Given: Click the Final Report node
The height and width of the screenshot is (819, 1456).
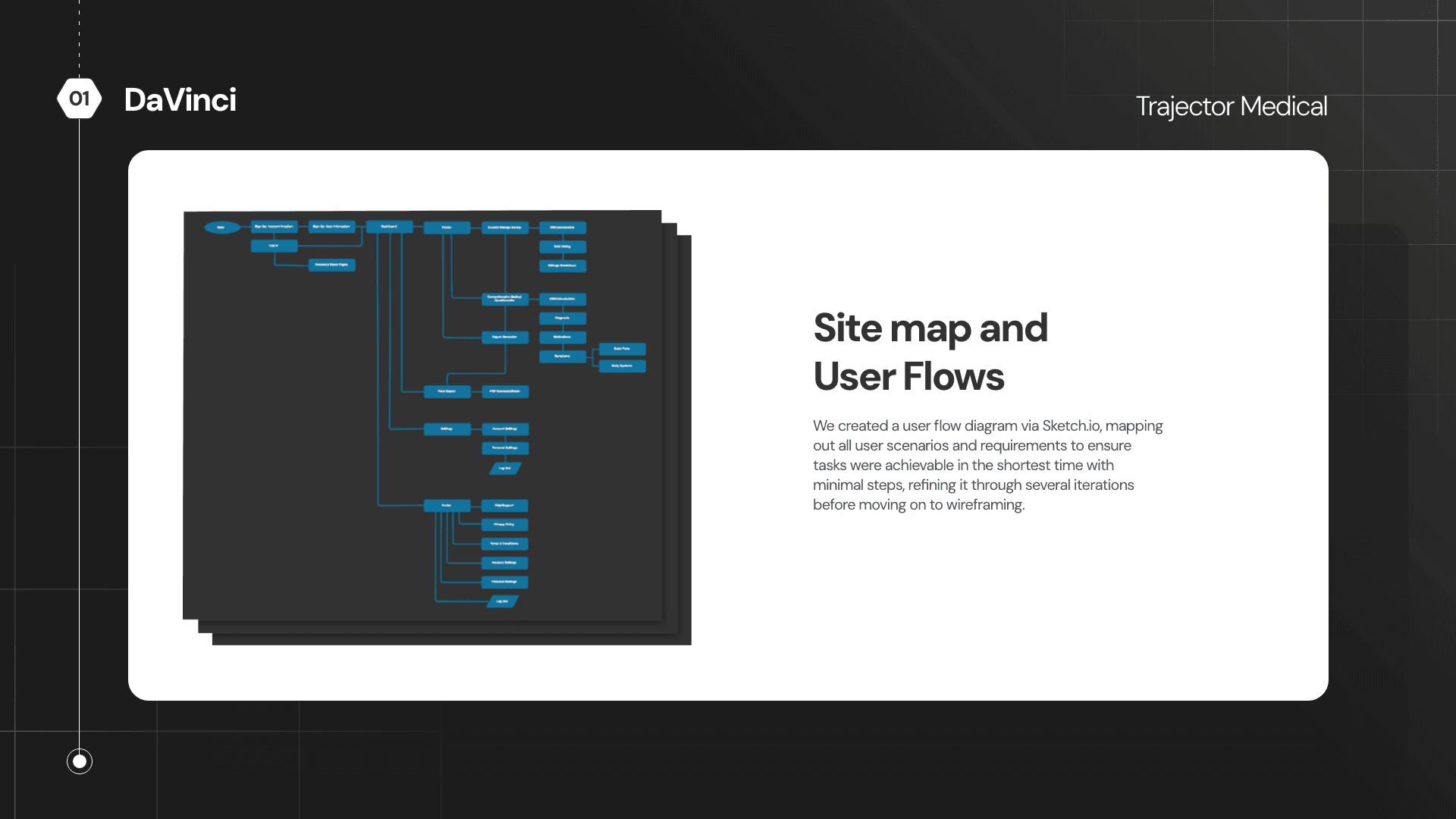Looking at the screenshot, I should point(447,392).
